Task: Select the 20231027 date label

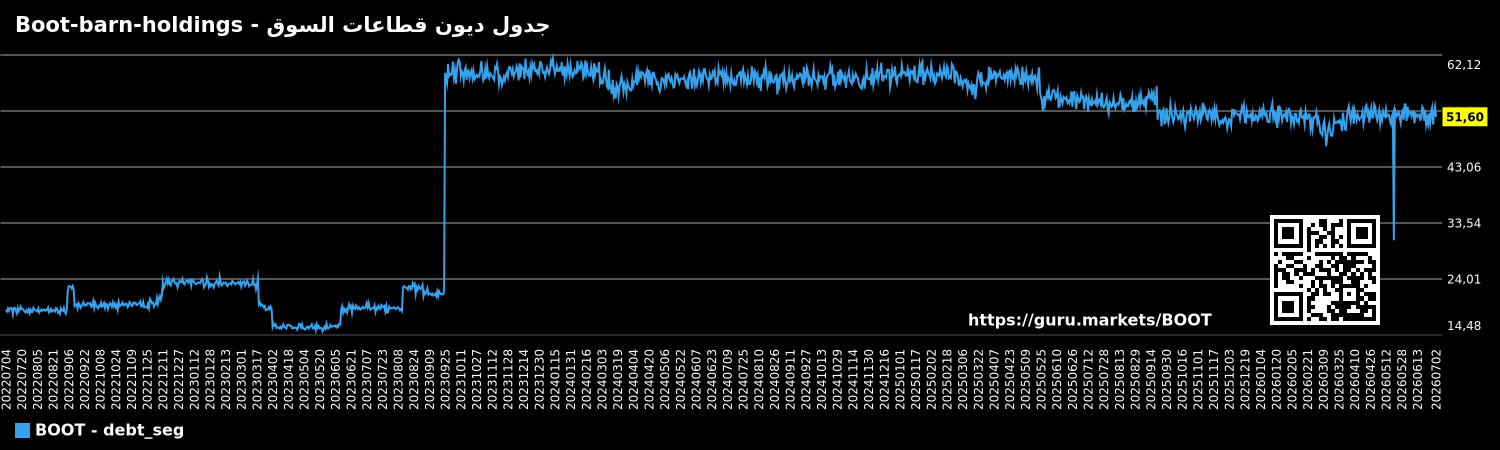Action: click(x=477, y=378)
